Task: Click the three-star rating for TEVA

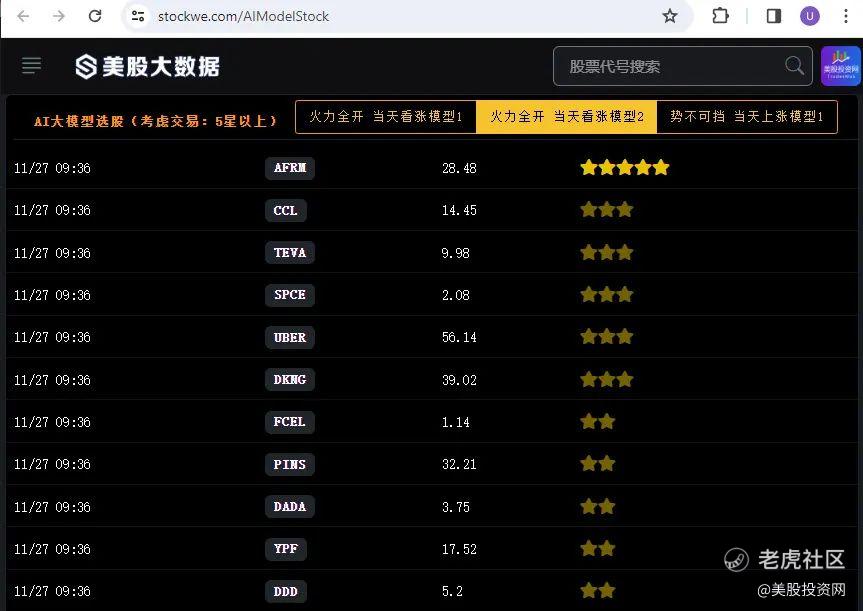Action: click(x=607, y=253)
